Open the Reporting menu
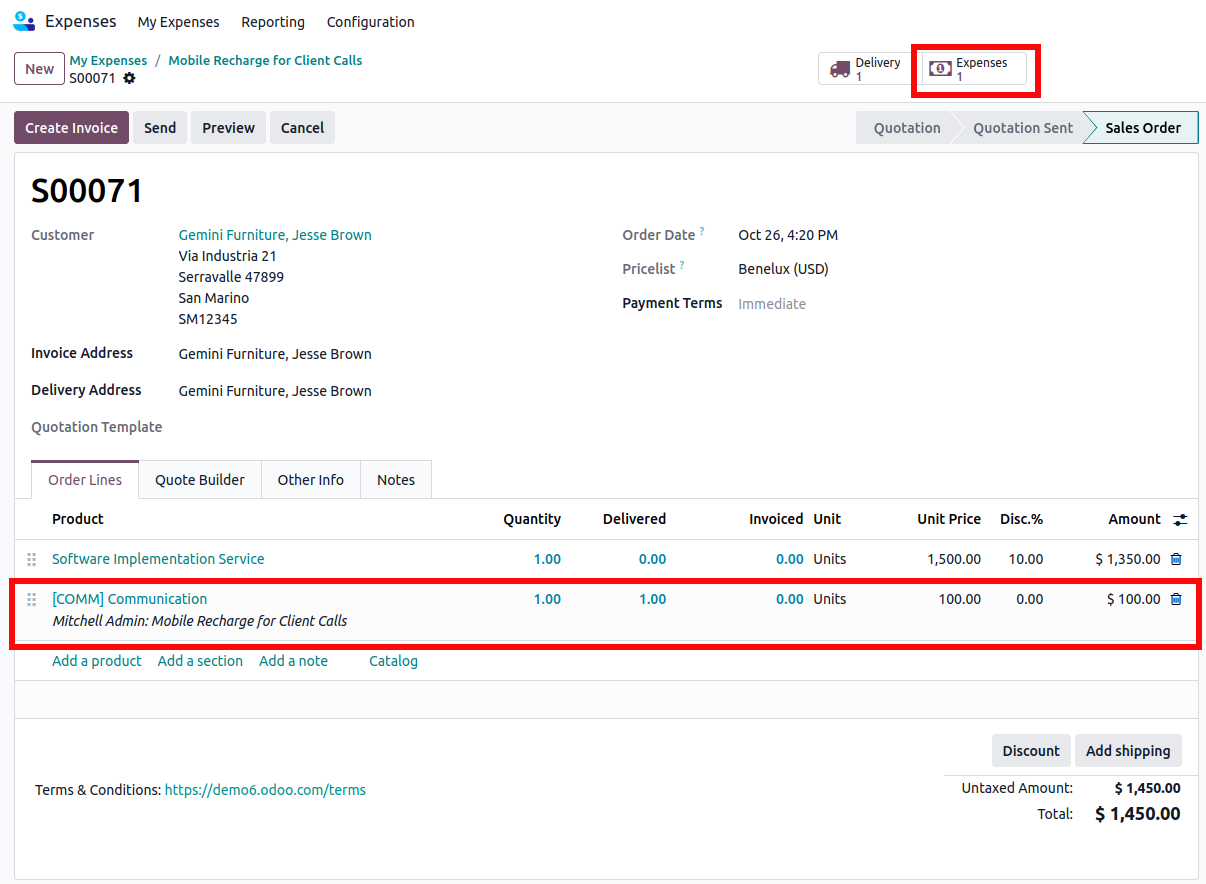 (273, 22)
